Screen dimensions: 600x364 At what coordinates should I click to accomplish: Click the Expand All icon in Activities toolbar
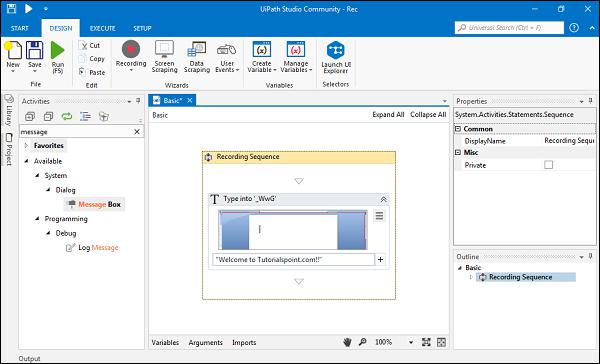click(x=30, y=116)
